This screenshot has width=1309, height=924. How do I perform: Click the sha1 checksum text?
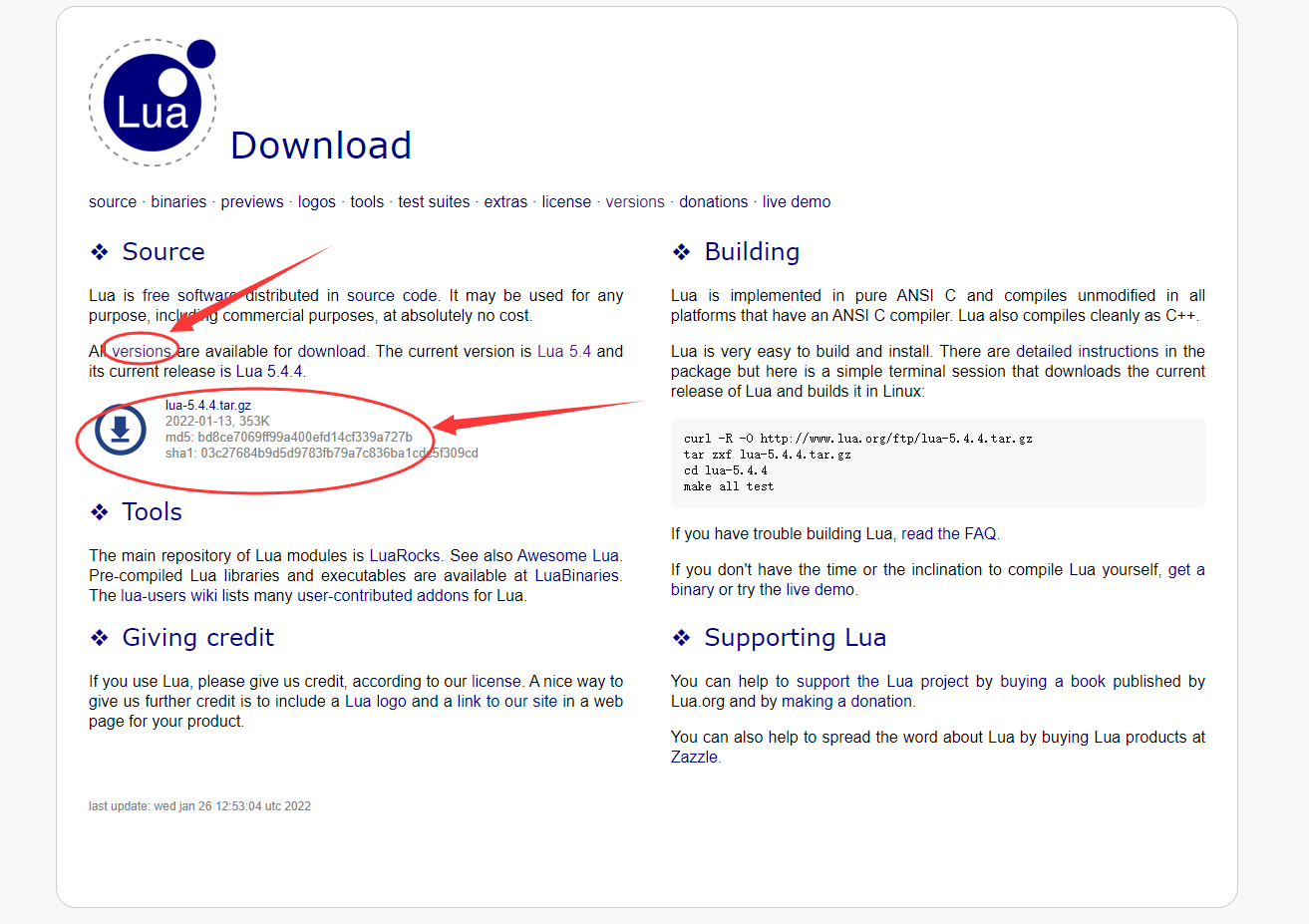(322, 453)
